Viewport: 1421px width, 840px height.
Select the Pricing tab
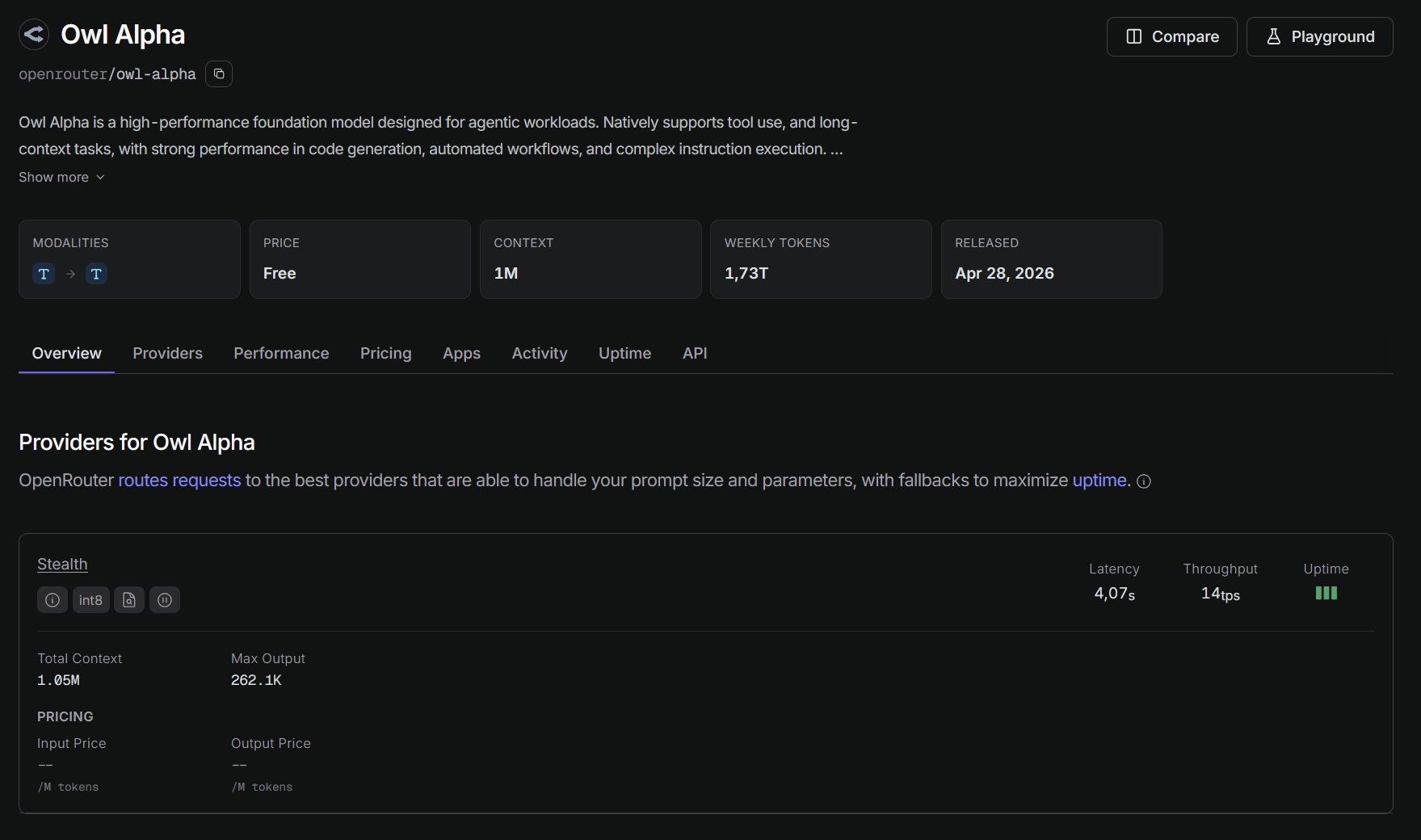coord(386,353)
